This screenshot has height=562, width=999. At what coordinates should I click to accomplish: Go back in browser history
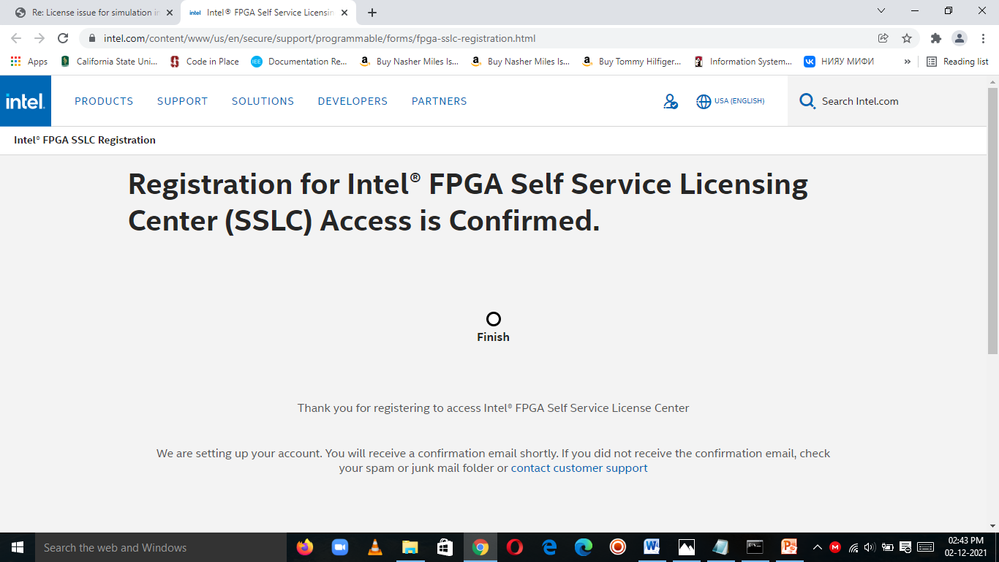(x=17, y=38)
